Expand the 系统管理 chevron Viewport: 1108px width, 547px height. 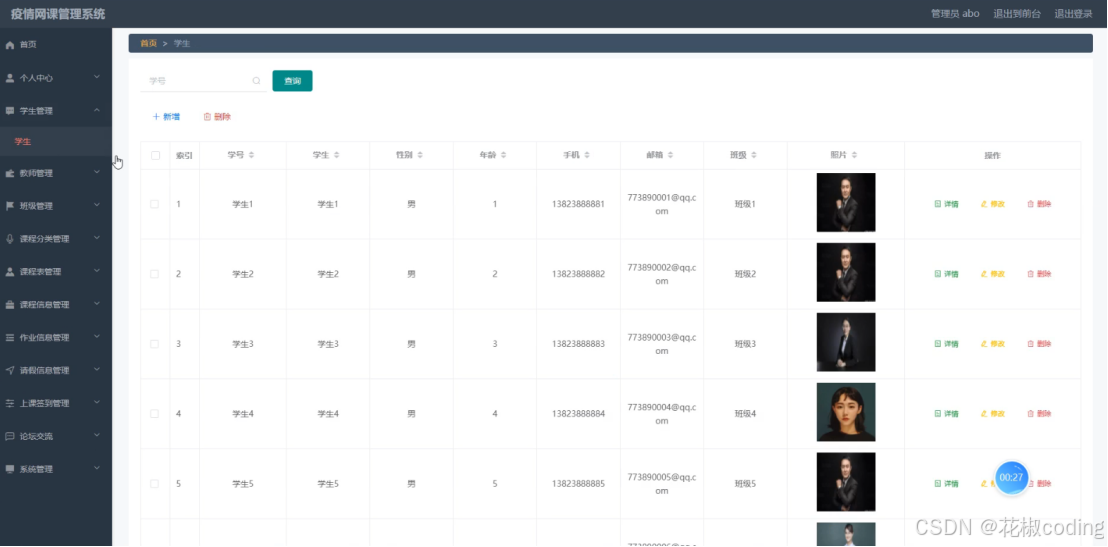tap(97, 468)
